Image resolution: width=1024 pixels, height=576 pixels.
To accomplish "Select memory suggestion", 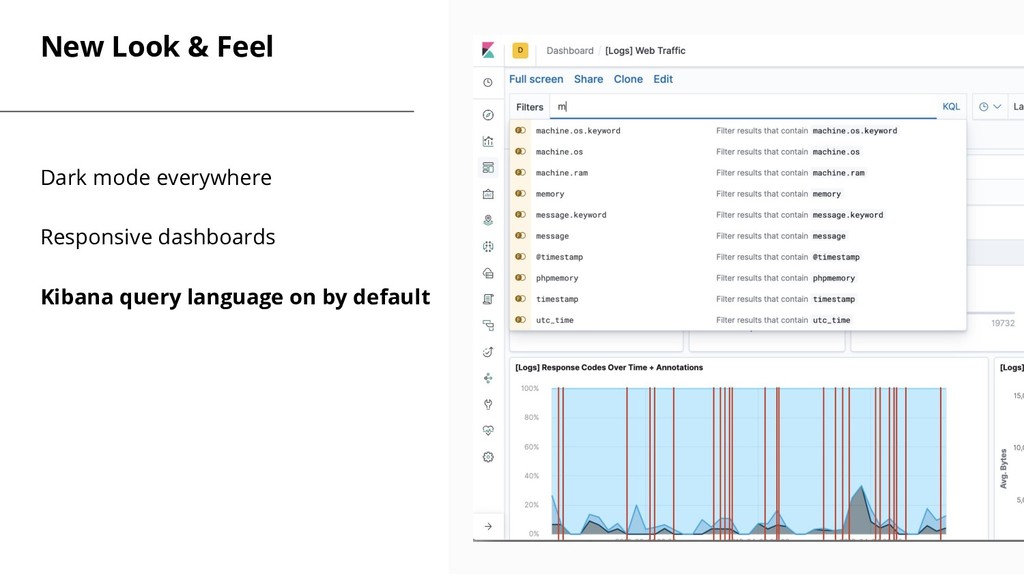I will pyautogui.click(x=738, y=194).
